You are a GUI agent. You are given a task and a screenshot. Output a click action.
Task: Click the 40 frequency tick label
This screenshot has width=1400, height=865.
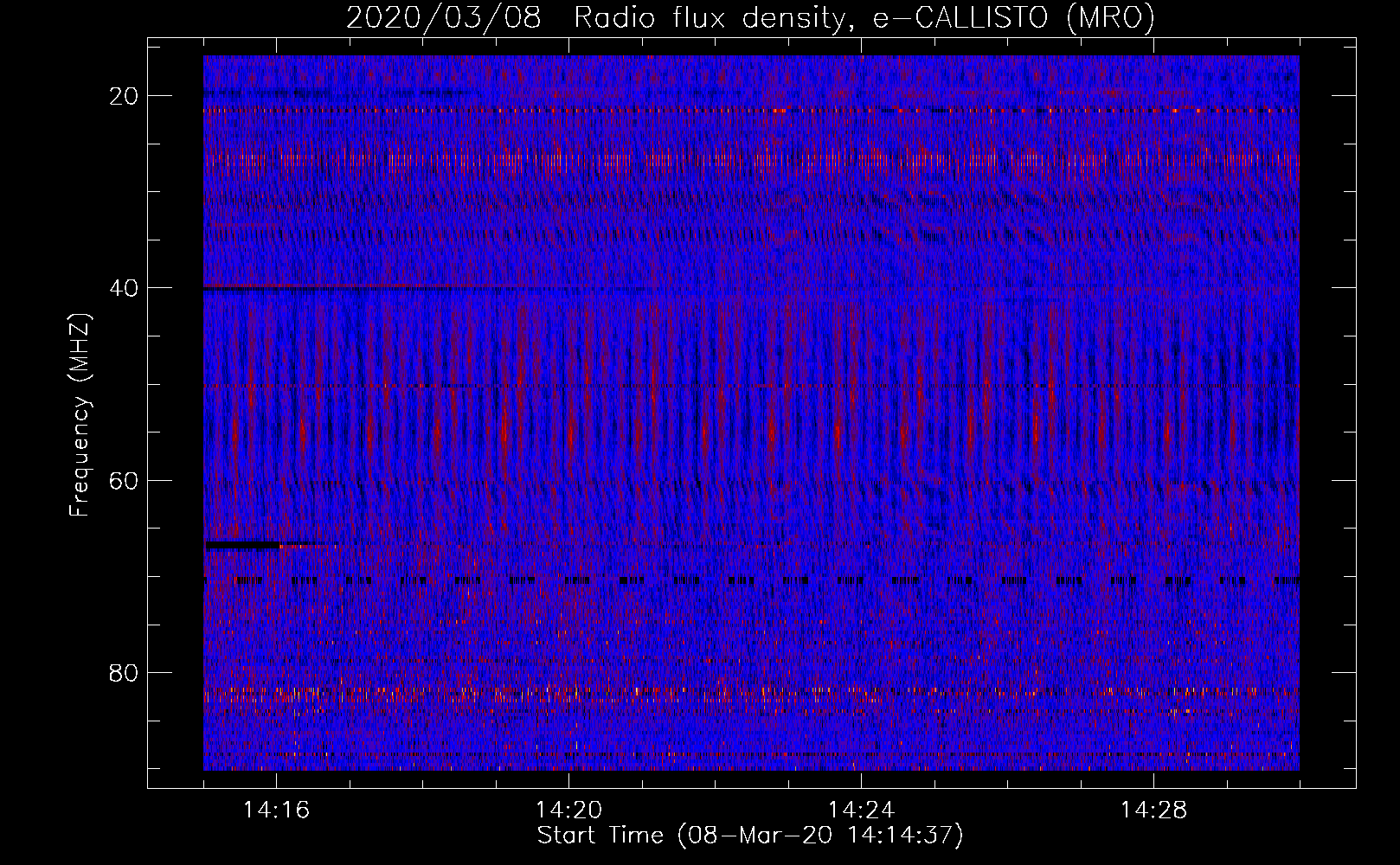(125, 288)
